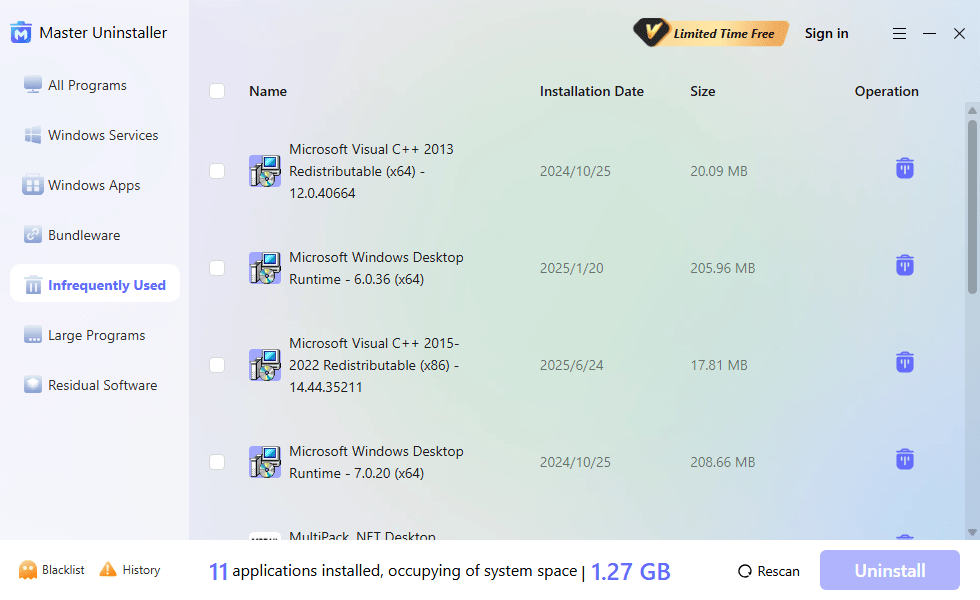The width and height of the screenshot is (980, 600).
Task: Click trash icon for Desktop Runtime 7.0.20
Action: click(x=905, y=459)
